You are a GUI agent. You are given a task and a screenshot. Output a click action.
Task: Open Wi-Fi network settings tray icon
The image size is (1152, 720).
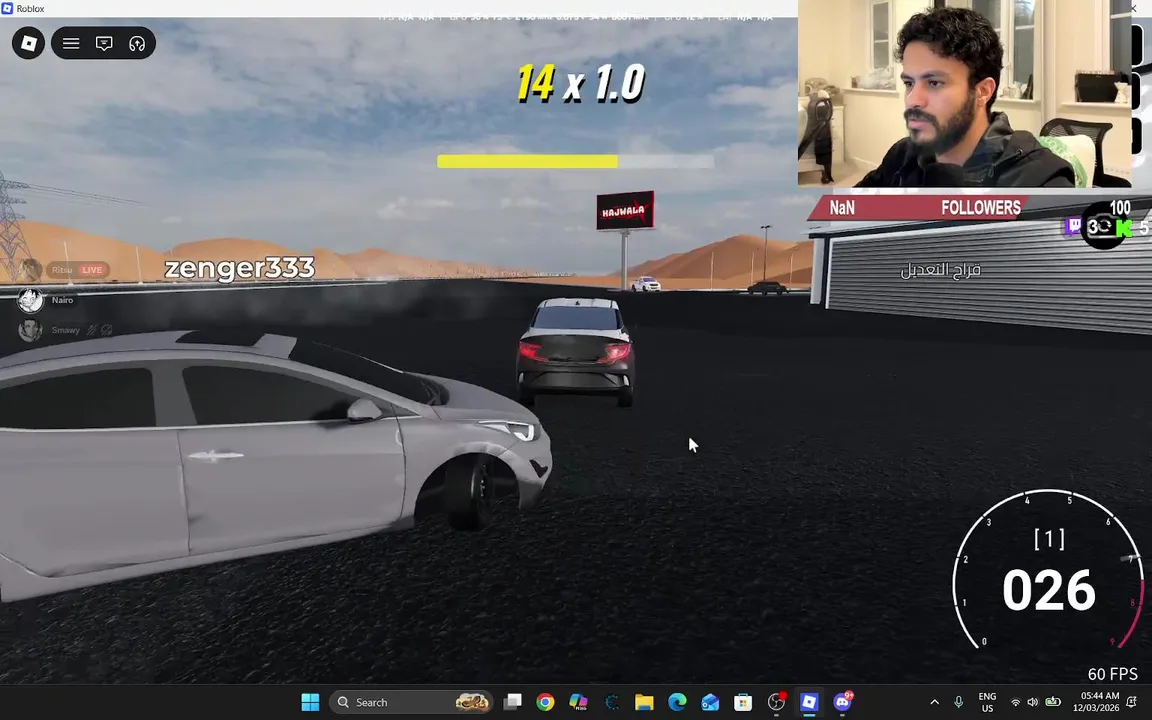[1015, 702]
